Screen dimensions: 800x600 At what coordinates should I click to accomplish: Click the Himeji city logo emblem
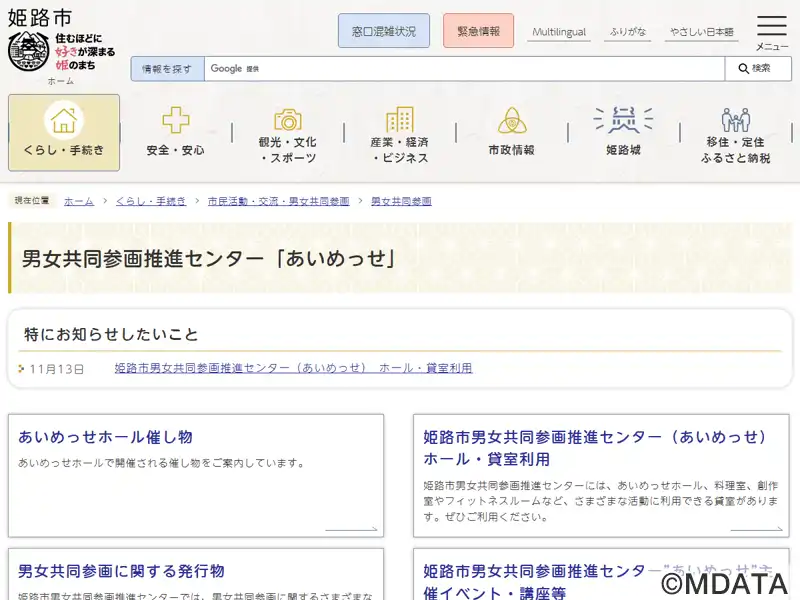[28, 50]
